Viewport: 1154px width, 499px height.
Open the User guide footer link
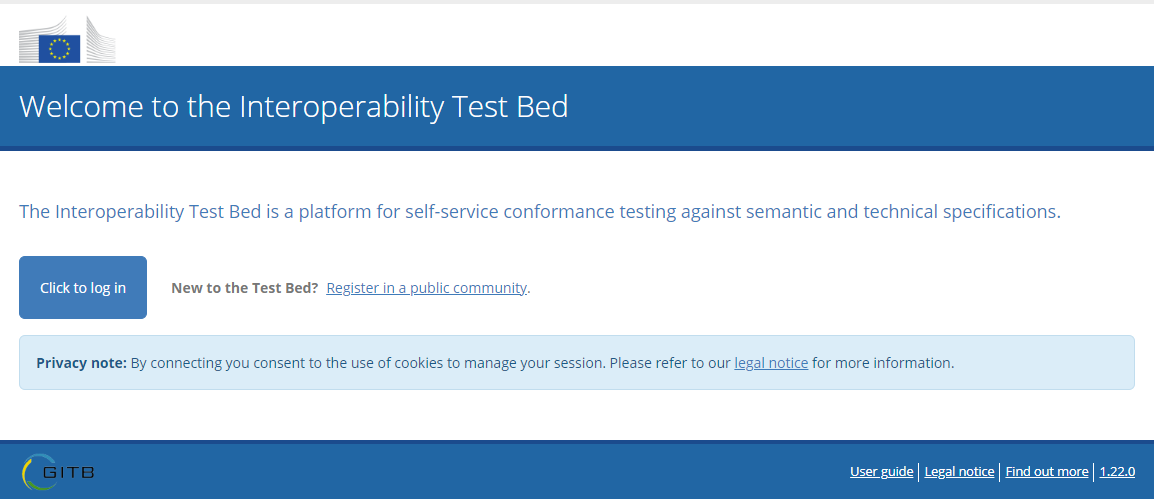pos(881,472)
